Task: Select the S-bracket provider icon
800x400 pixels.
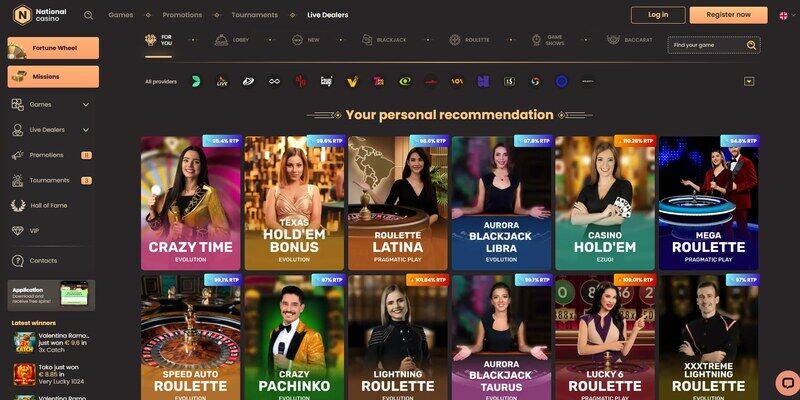Action: point(509,82)
